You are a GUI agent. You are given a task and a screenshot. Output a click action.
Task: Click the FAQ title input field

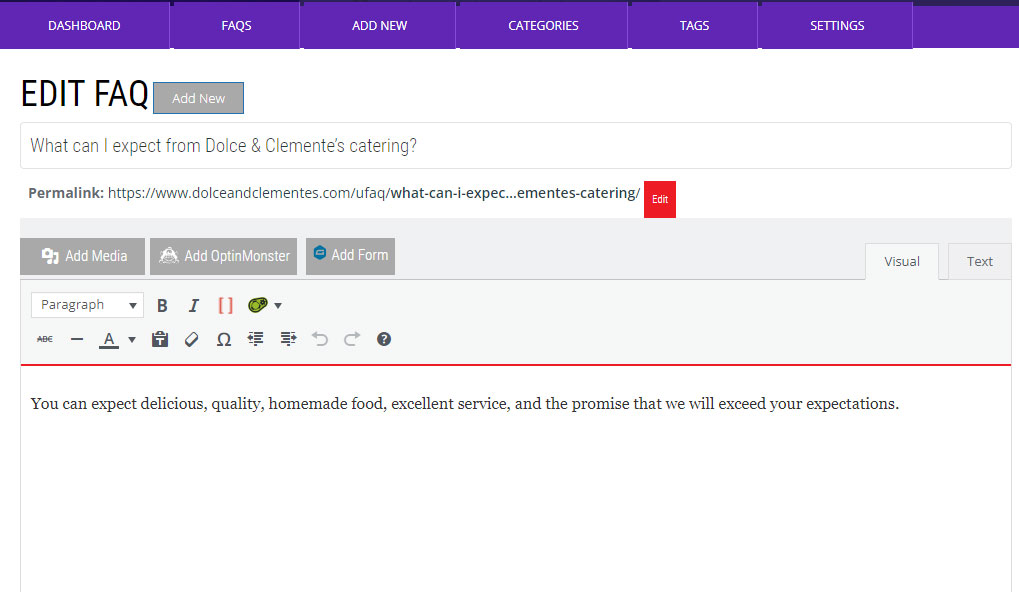[x=516, y=146]
